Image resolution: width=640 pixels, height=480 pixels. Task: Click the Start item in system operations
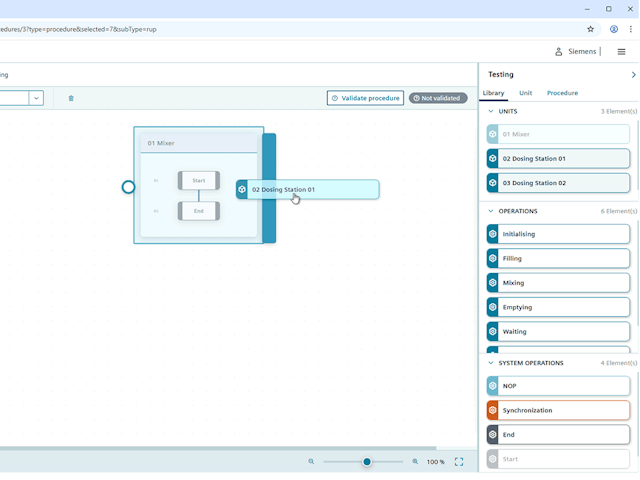[x=558, y=459]
